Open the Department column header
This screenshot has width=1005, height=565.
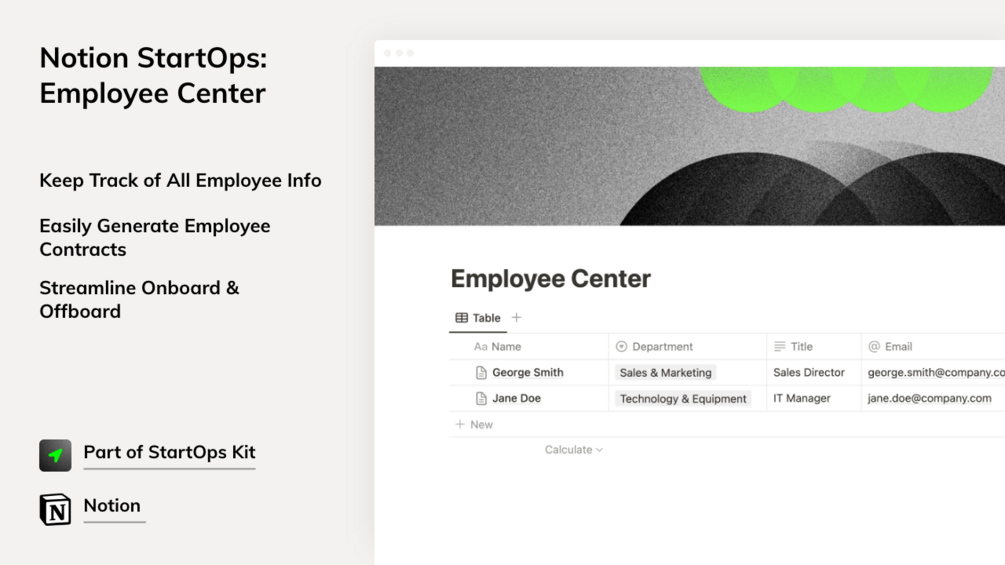tap(687, 347)
